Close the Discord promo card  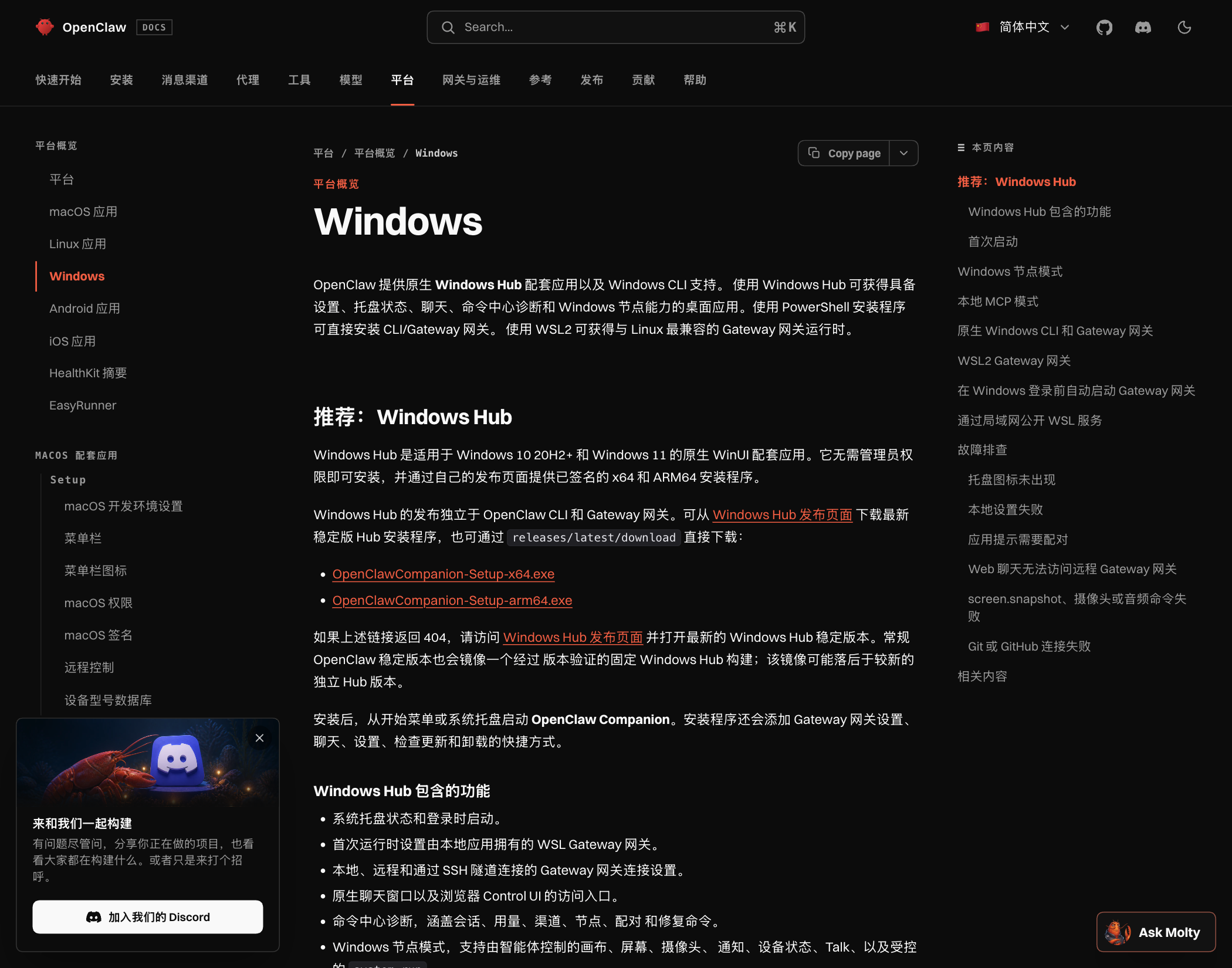tap(260, 738)
